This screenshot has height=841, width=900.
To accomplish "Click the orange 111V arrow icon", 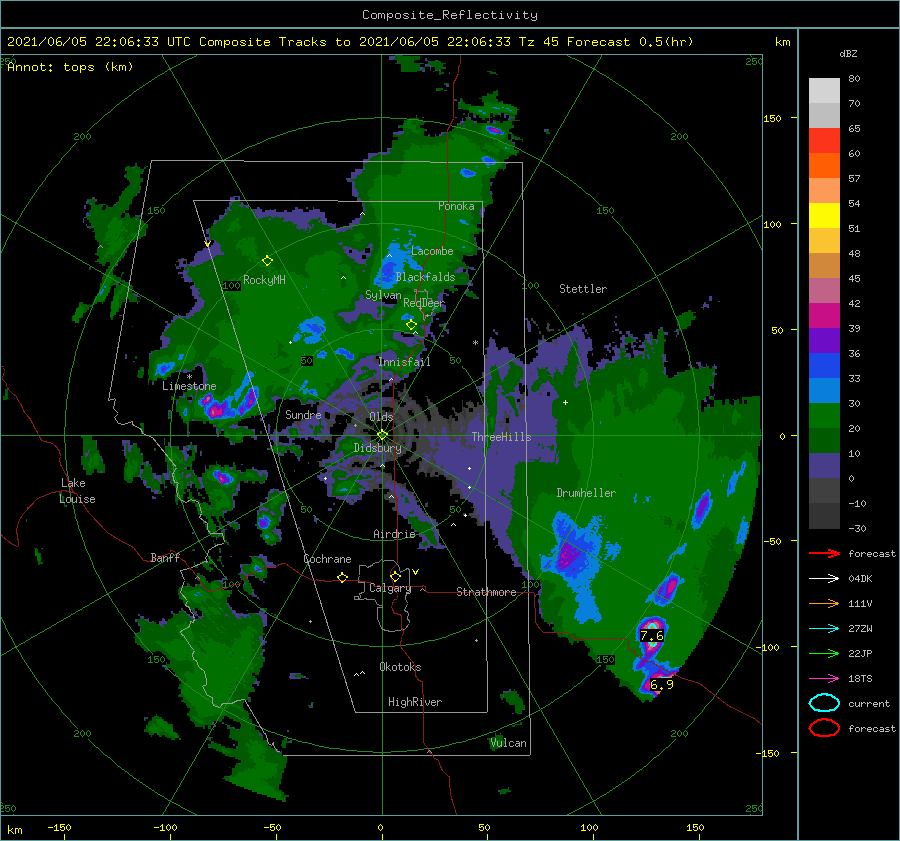I will (824, 603).
